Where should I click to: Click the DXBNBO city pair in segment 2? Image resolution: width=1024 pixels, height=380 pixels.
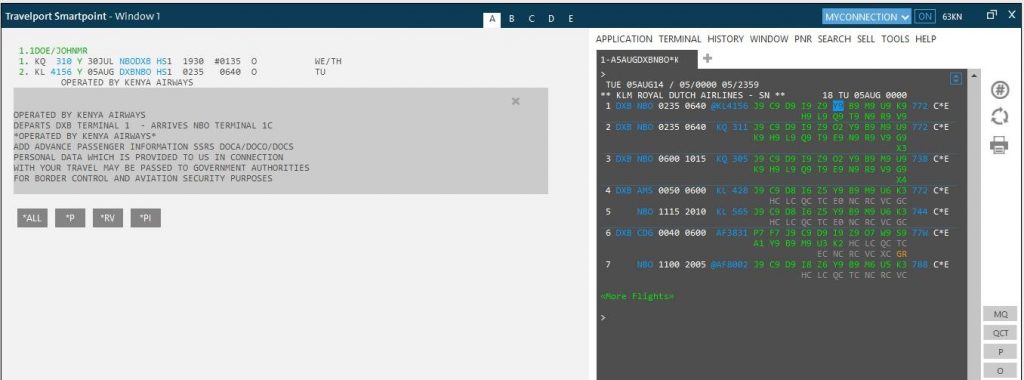point(135,72)
